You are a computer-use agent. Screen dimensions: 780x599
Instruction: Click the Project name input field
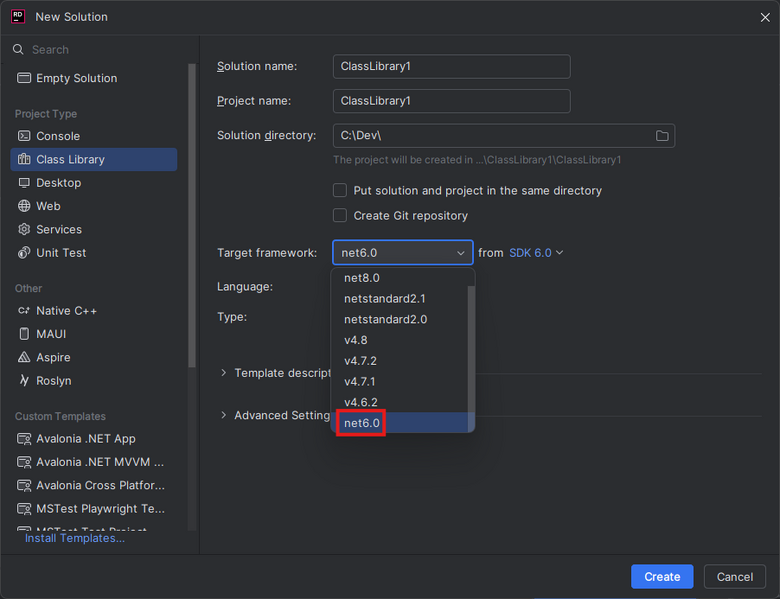pos(451,101)
